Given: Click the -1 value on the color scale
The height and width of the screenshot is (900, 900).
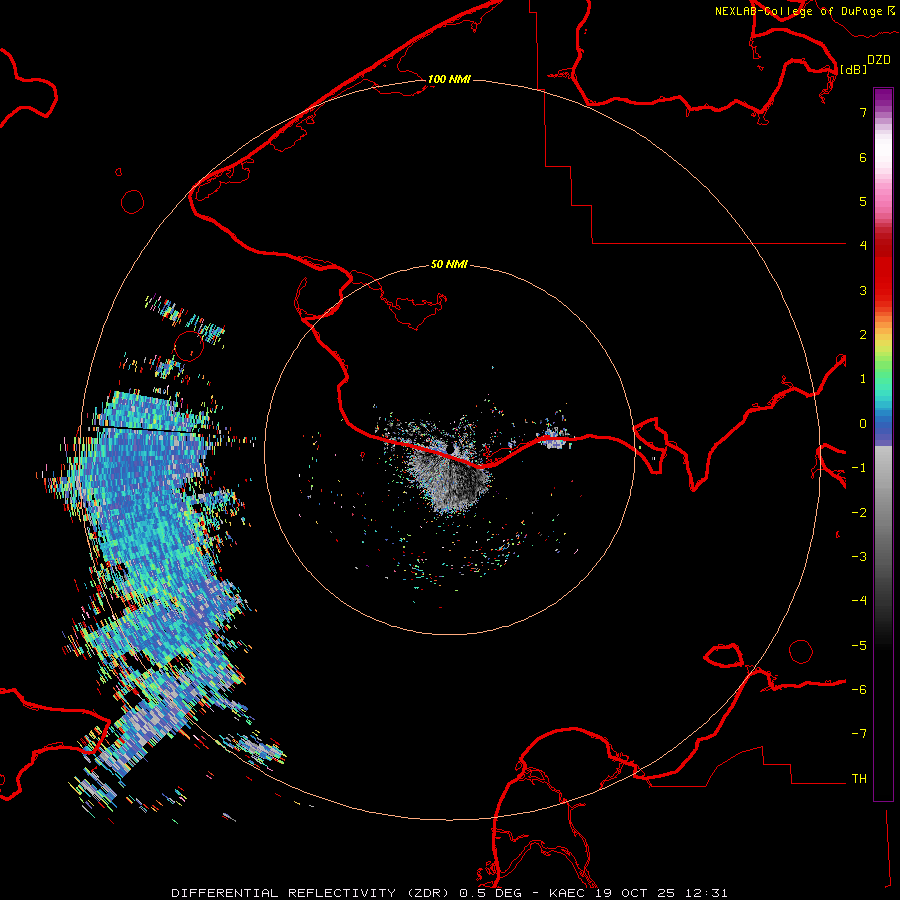Looking at the screenshot, I should click(x=859, y=468).
